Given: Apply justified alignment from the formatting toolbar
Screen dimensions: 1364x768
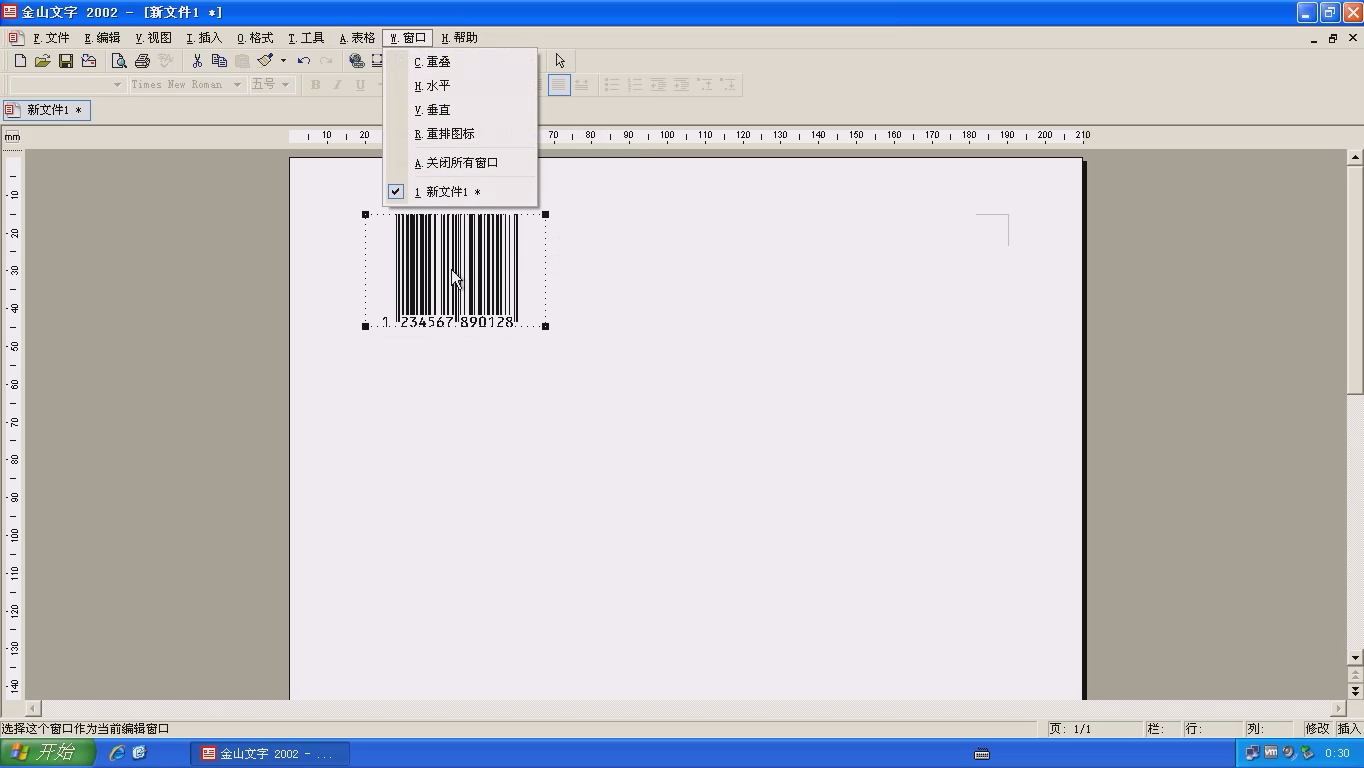Looking at the screenshot, I should pos(559,85).
